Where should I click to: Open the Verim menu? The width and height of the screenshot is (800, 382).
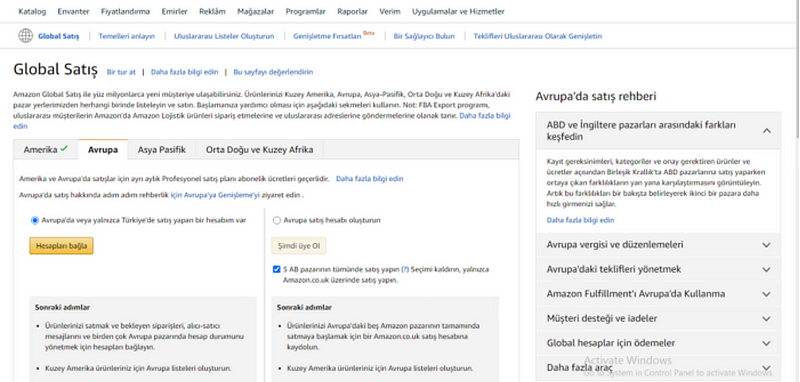tap(390, 11)
